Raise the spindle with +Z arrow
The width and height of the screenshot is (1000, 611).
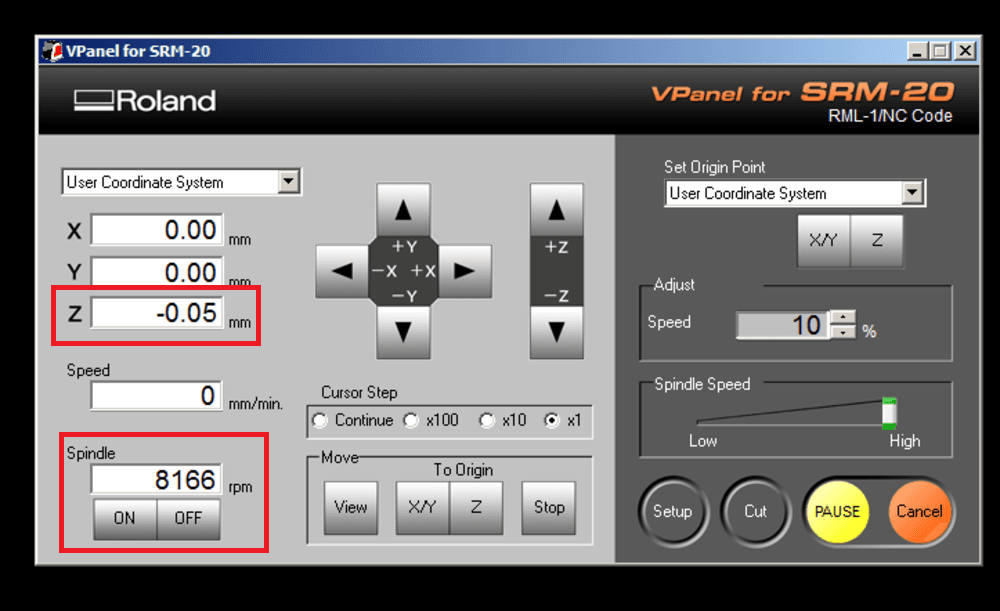(x=556, y=209)
